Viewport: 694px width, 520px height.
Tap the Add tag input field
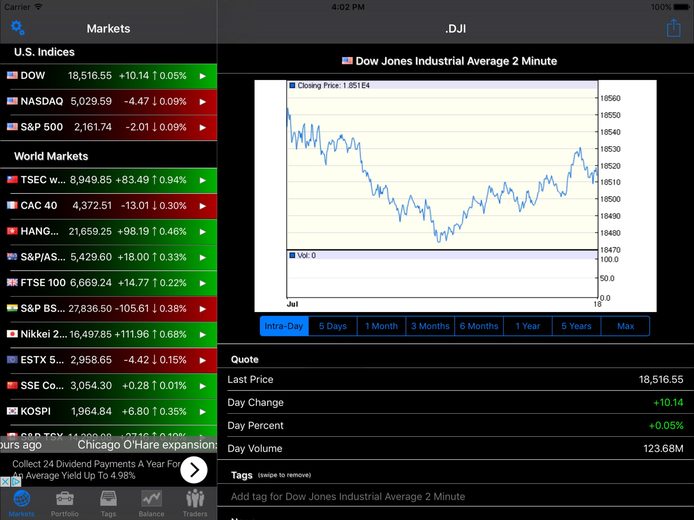point(456,497)
